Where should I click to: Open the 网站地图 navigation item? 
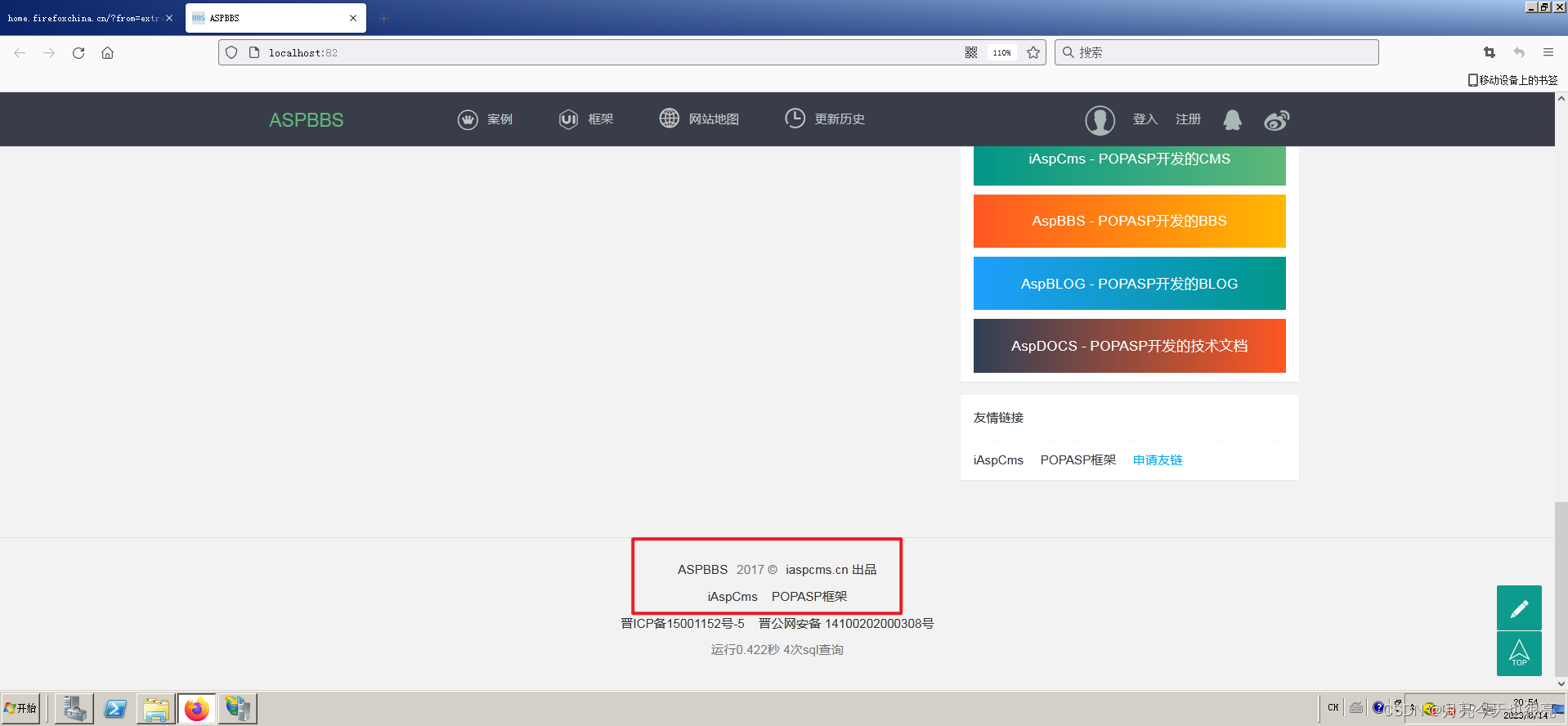pos(714,119)
